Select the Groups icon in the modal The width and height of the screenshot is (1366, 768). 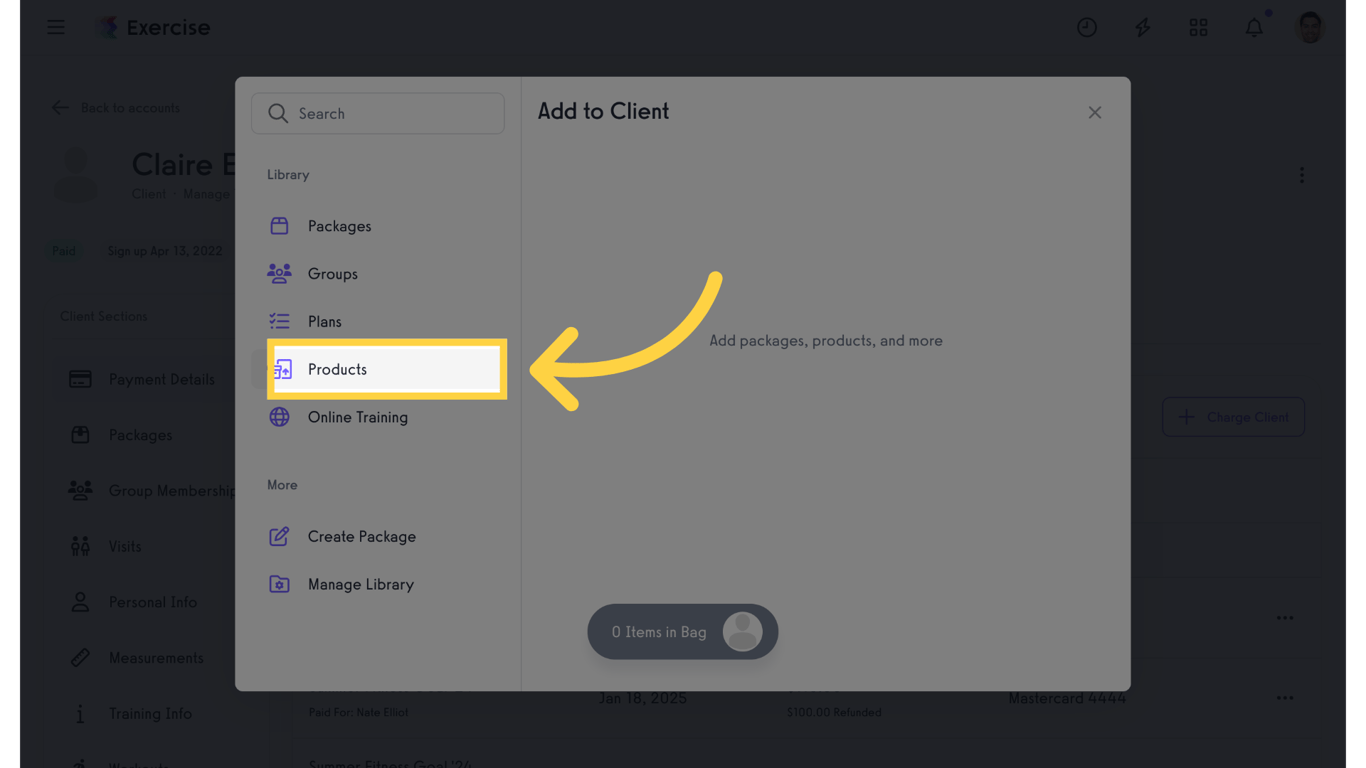279,273
